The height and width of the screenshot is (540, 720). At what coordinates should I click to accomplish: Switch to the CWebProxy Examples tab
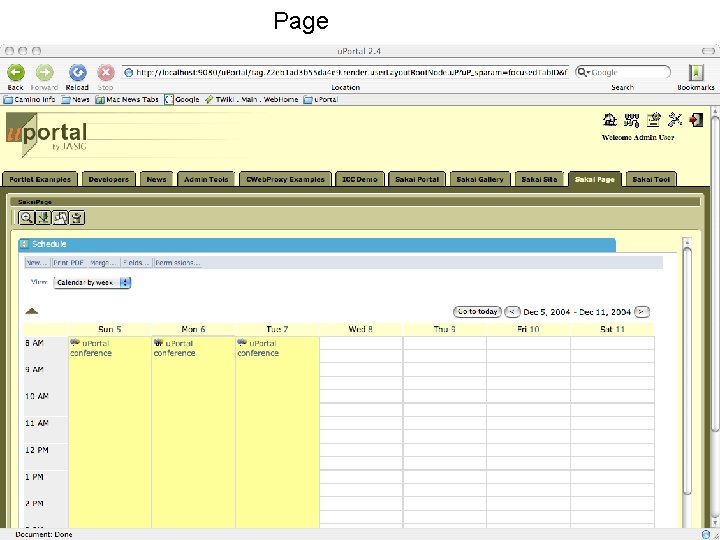pos(285,180)
